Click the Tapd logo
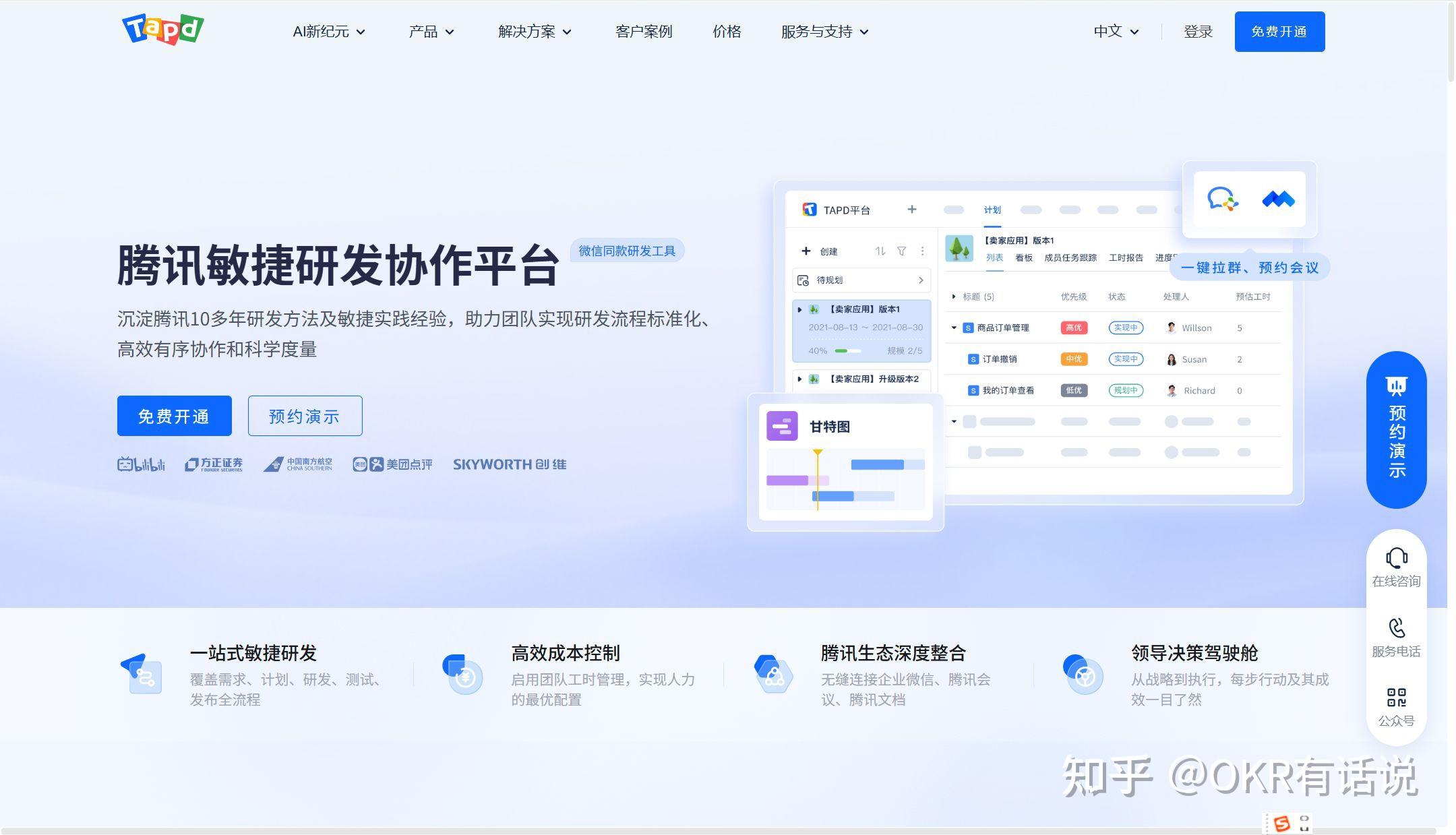Screen dimensions: 1456x835 pos(162,29)
